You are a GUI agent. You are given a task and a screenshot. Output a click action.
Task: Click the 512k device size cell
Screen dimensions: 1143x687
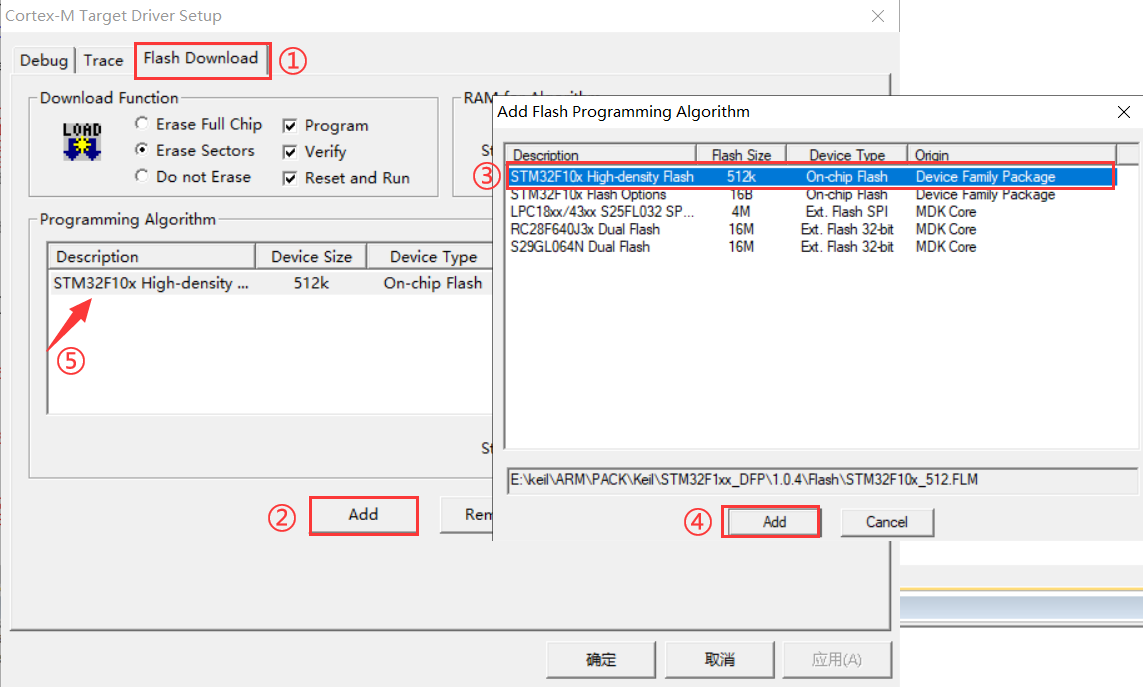311,283
